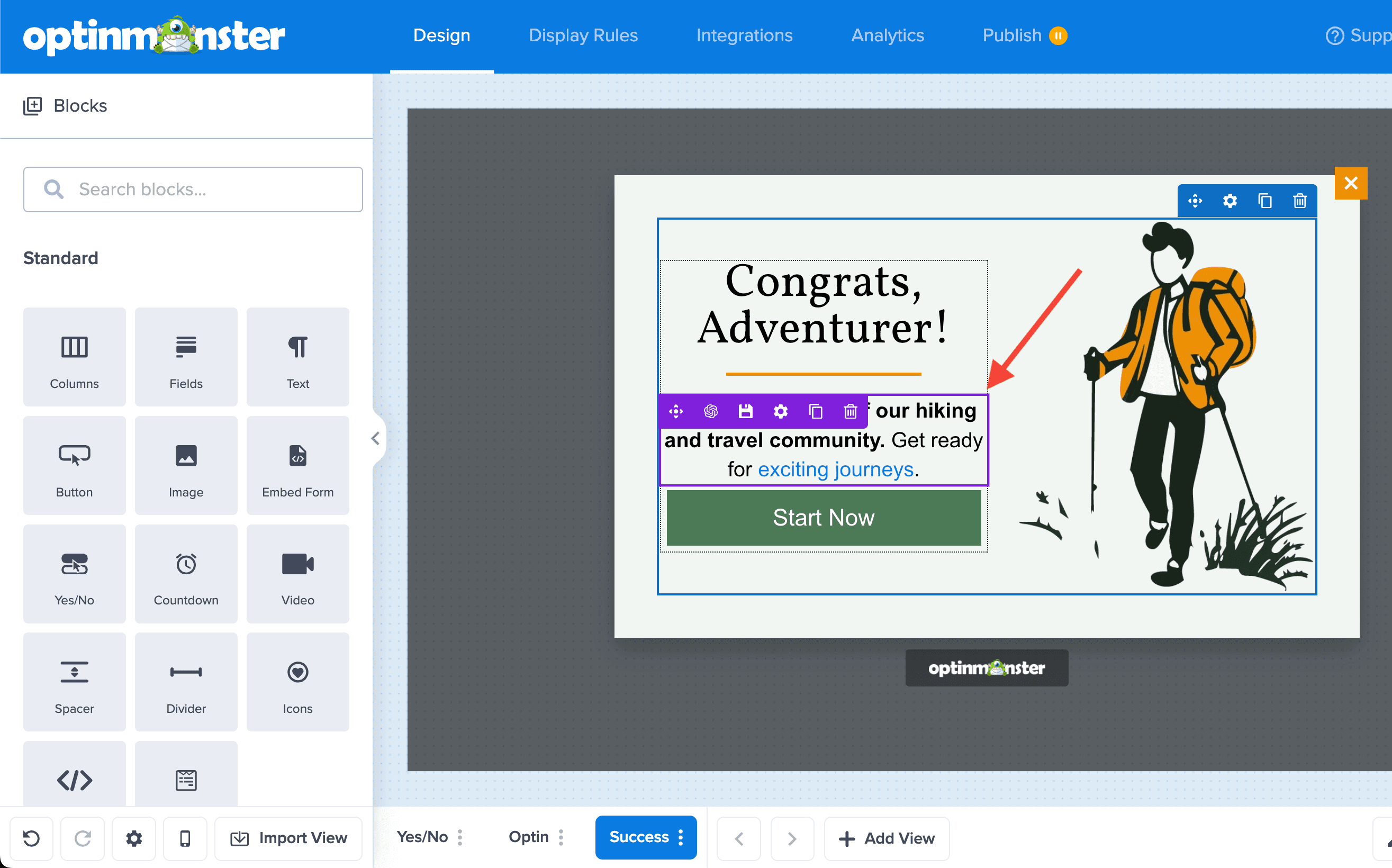This screenshot has height=868, width=1392.
Task: Delete the selected text block
Action: 850,411
